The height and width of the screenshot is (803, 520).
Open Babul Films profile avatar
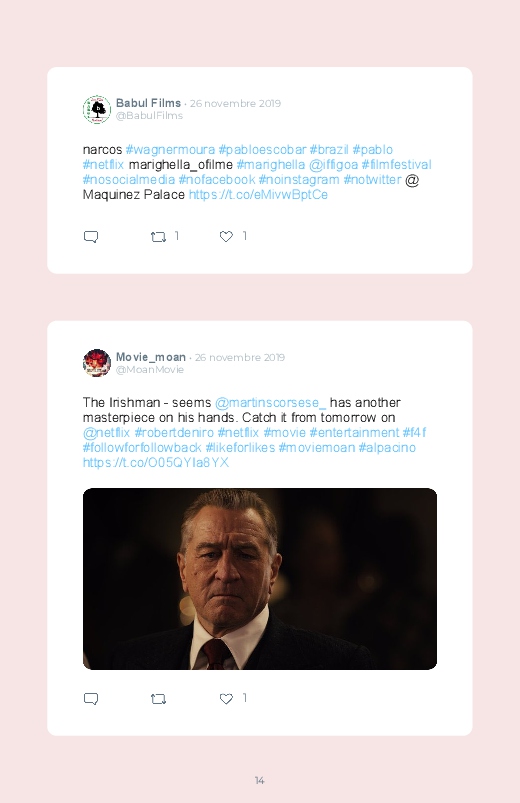point(97,109)
